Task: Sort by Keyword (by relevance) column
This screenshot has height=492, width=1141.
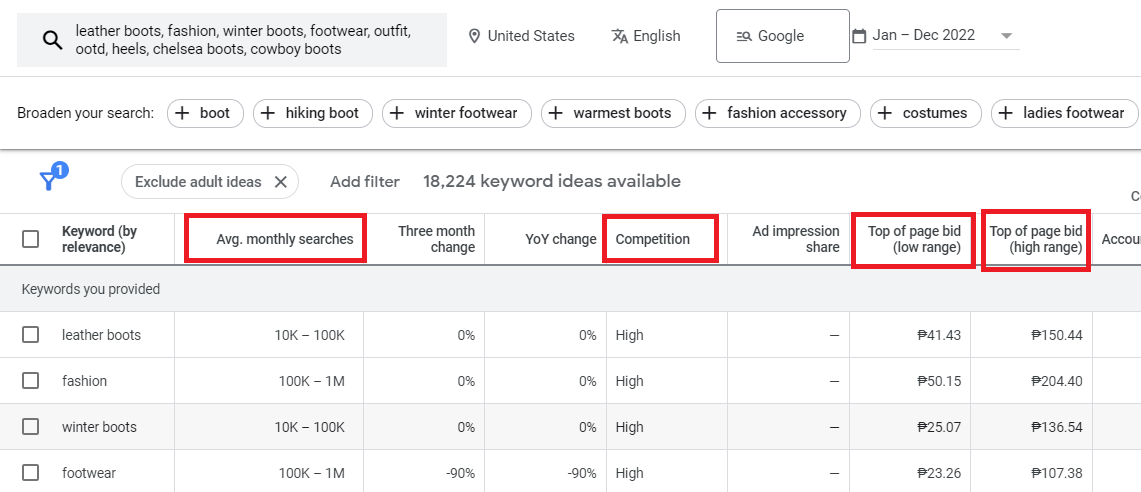Action: [100, 239]
